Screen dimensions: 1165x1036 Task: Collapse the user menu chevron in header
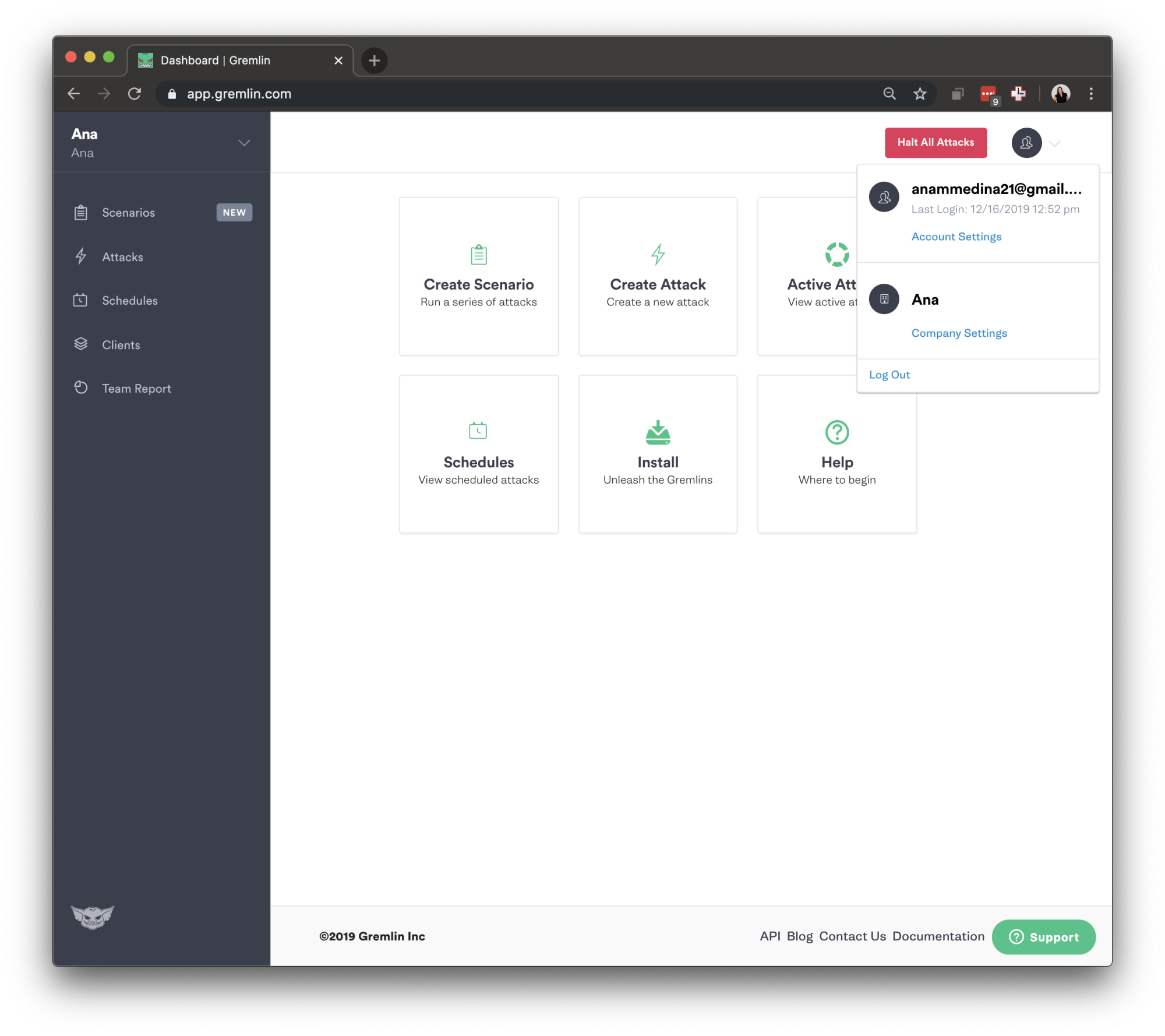(1055, 143)
